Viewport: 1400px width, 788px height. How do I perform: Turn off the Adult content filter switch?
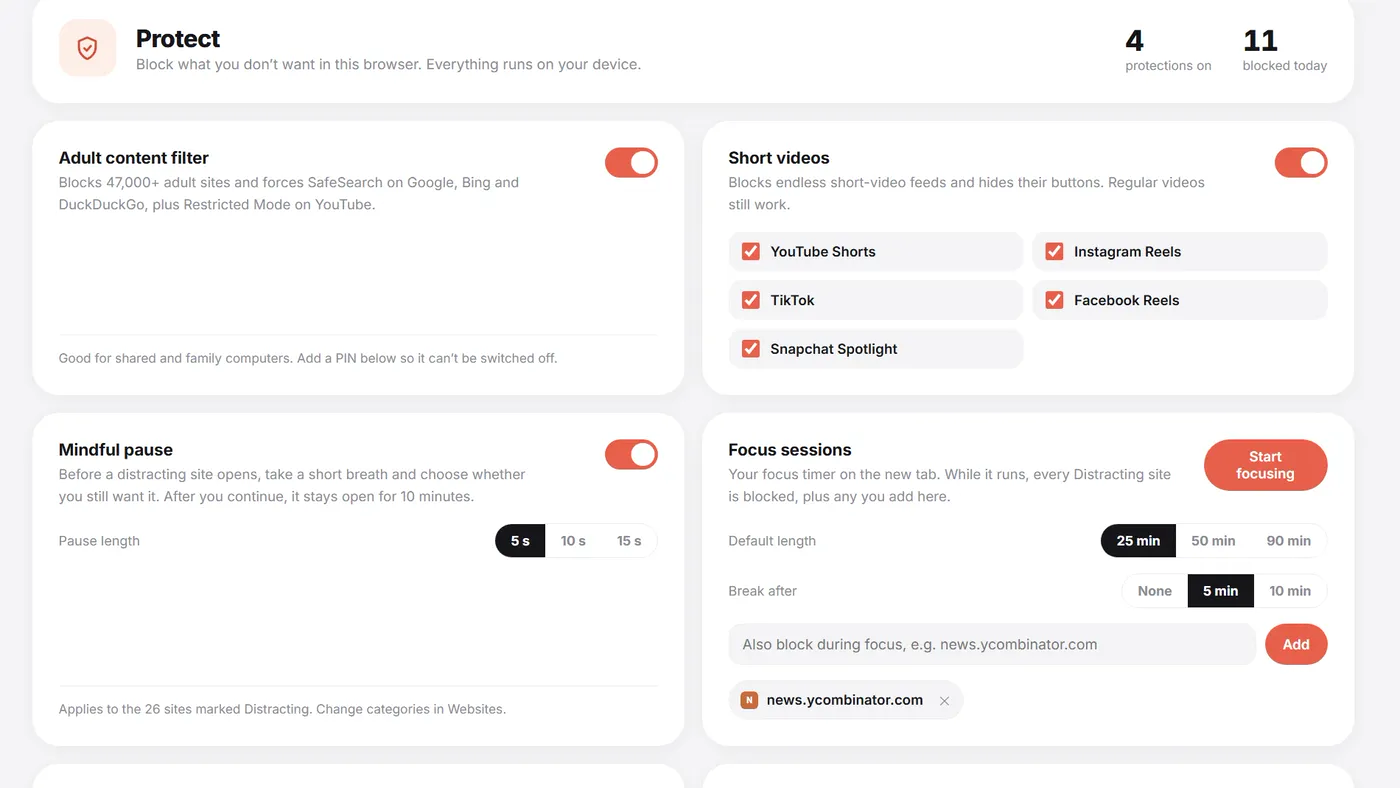631,163
